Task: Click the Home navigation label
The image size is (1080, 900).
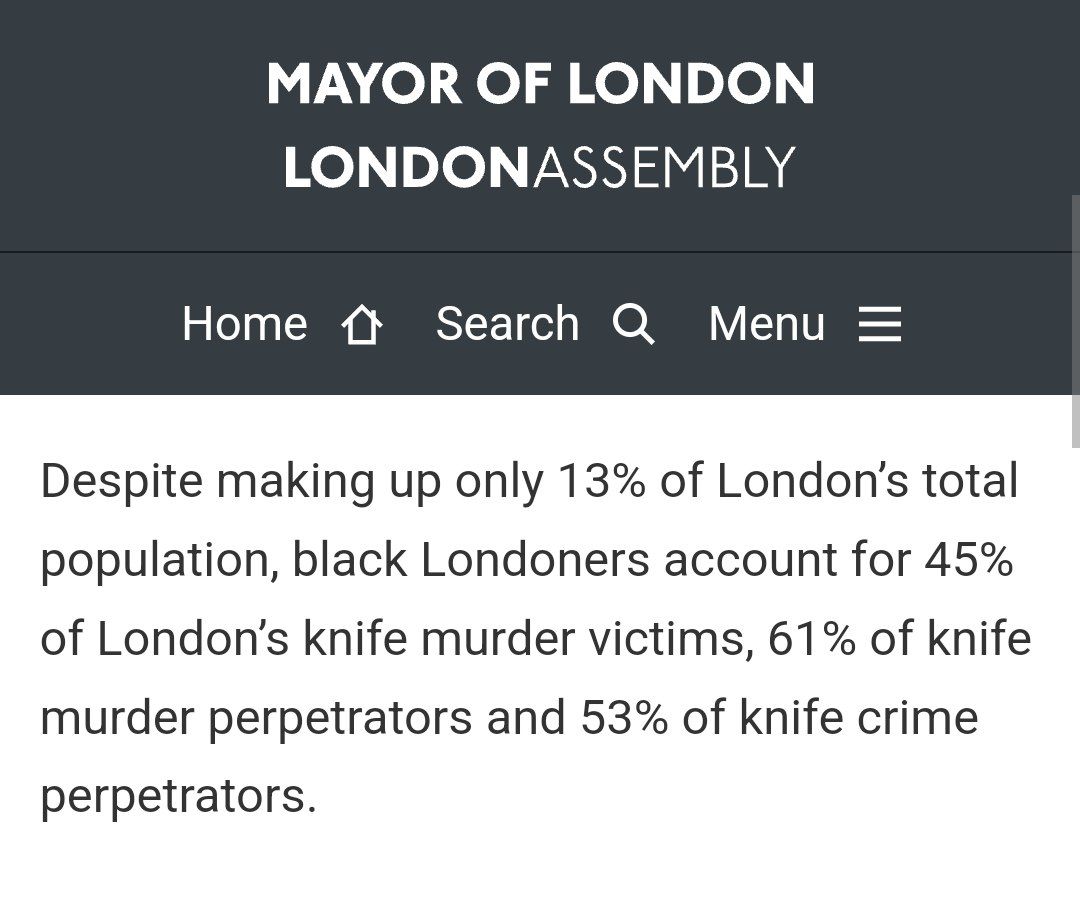Action: tap(245, 324)
